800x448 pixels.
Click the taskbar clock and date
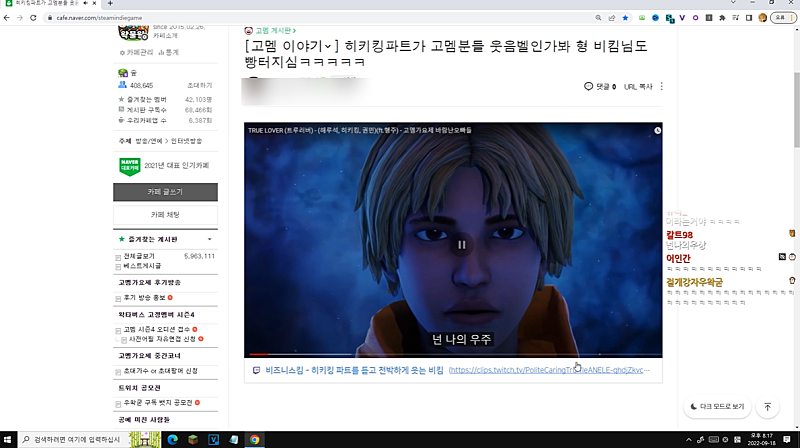coord(761,439)
